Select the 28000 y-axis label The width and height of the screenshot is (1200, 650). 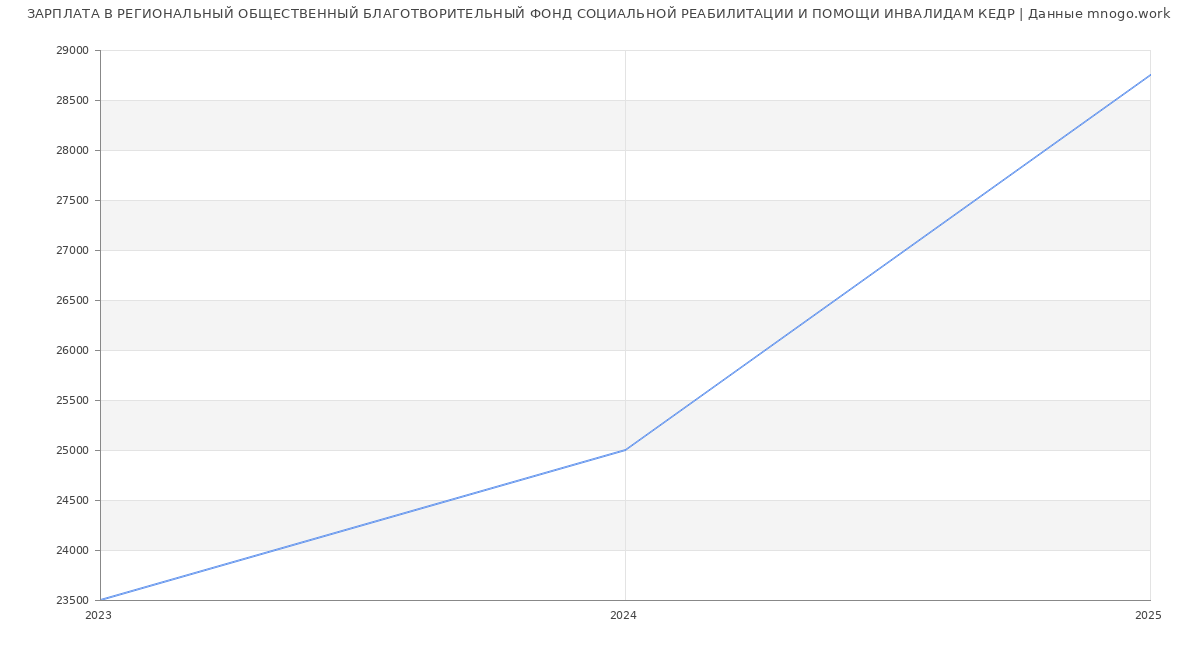[72, 151]
